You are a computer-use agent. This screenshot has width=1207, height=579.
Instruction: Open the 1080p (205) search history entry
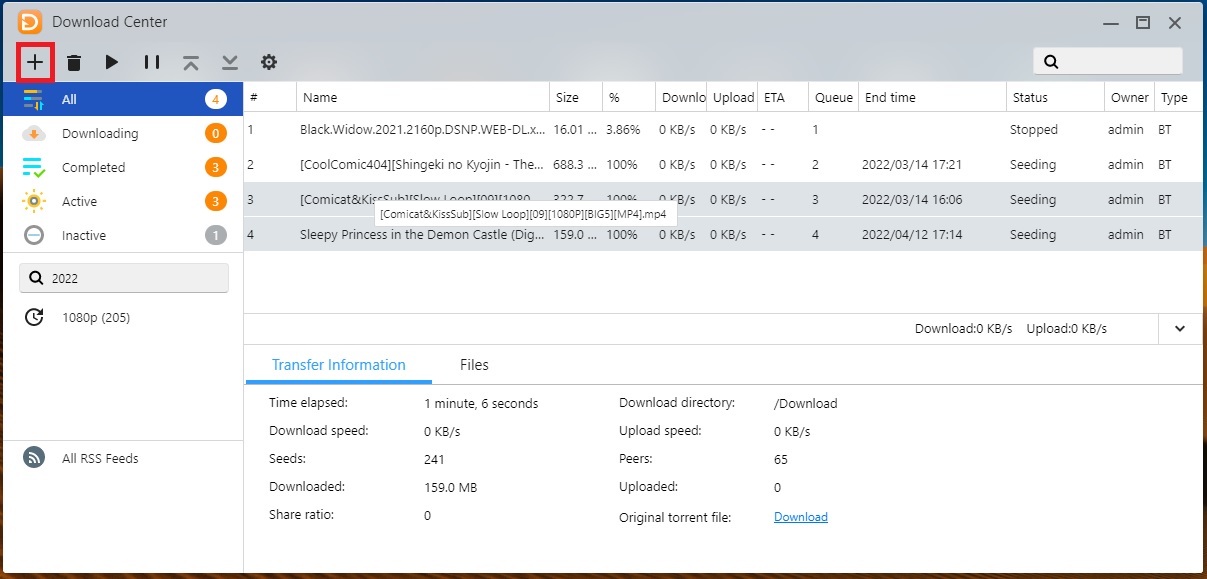(x=96, y=318)
